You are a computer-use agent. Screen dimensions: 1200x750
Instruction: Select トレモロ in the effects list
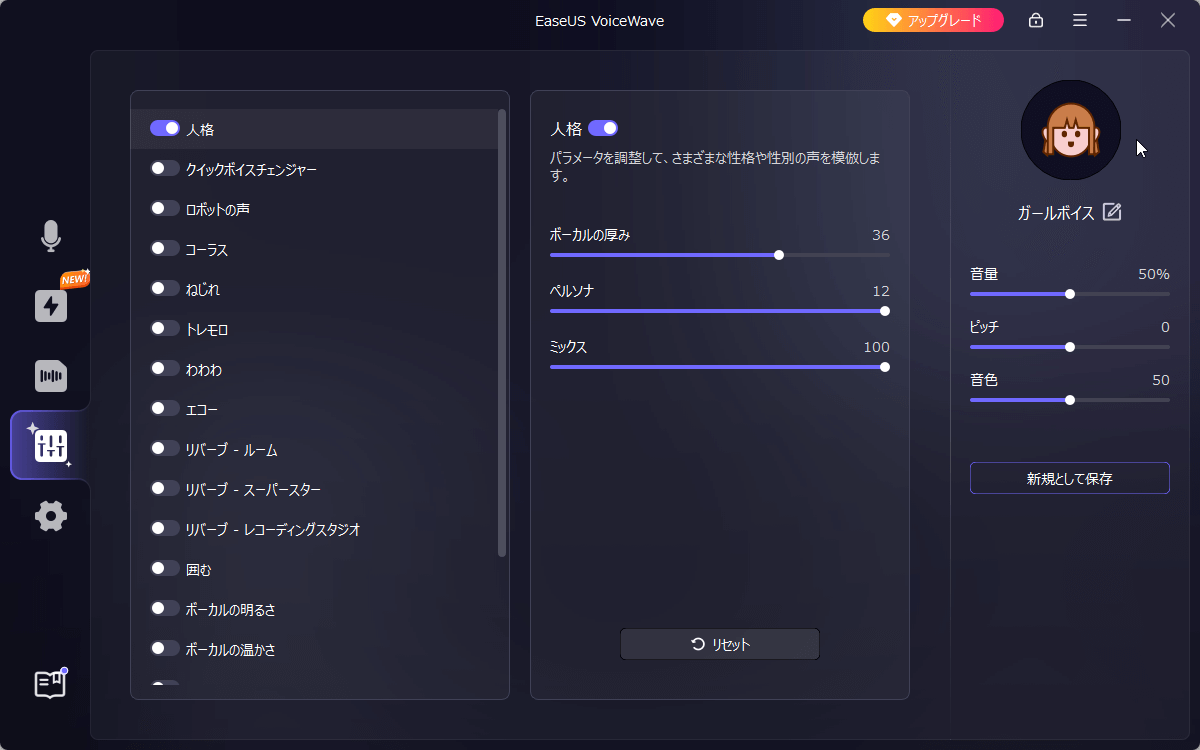coord(207,329)
